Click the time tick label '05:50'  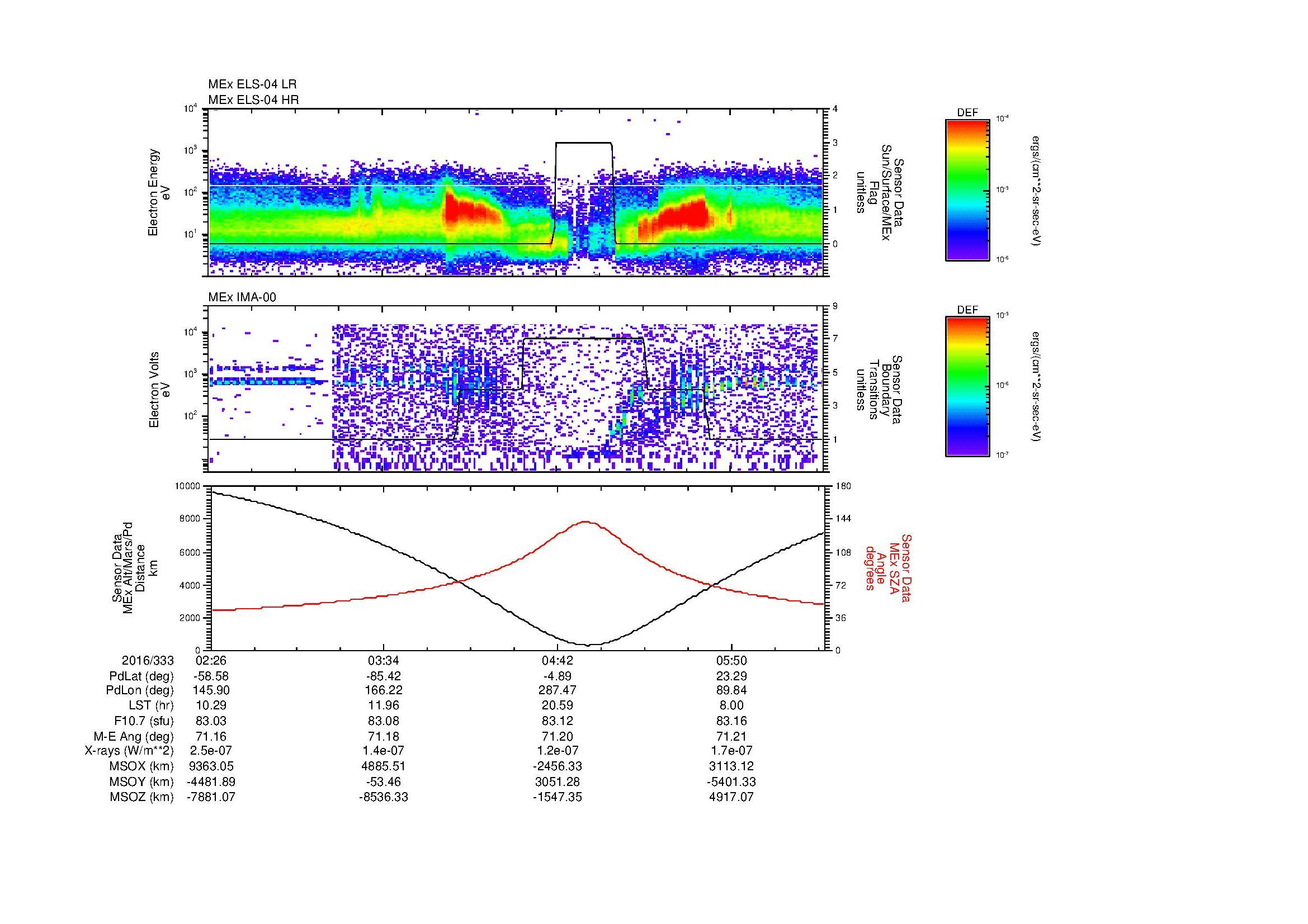[731, 660]
